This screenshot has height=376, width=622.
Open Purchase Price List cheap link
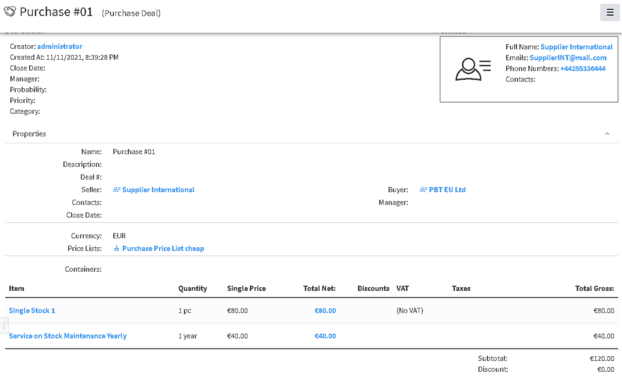[x=163, y=248]
